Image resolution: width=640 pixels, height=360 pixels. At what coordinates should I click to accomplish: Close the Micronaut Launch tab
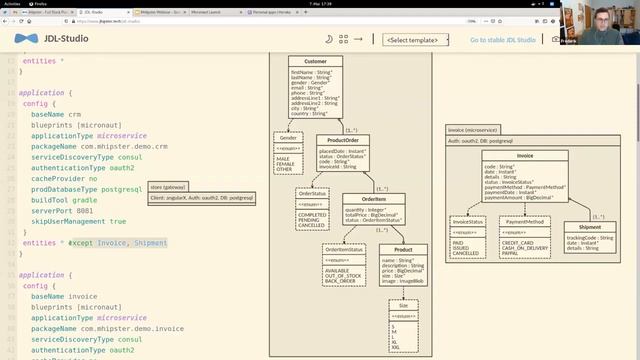[x=241, y=12]
